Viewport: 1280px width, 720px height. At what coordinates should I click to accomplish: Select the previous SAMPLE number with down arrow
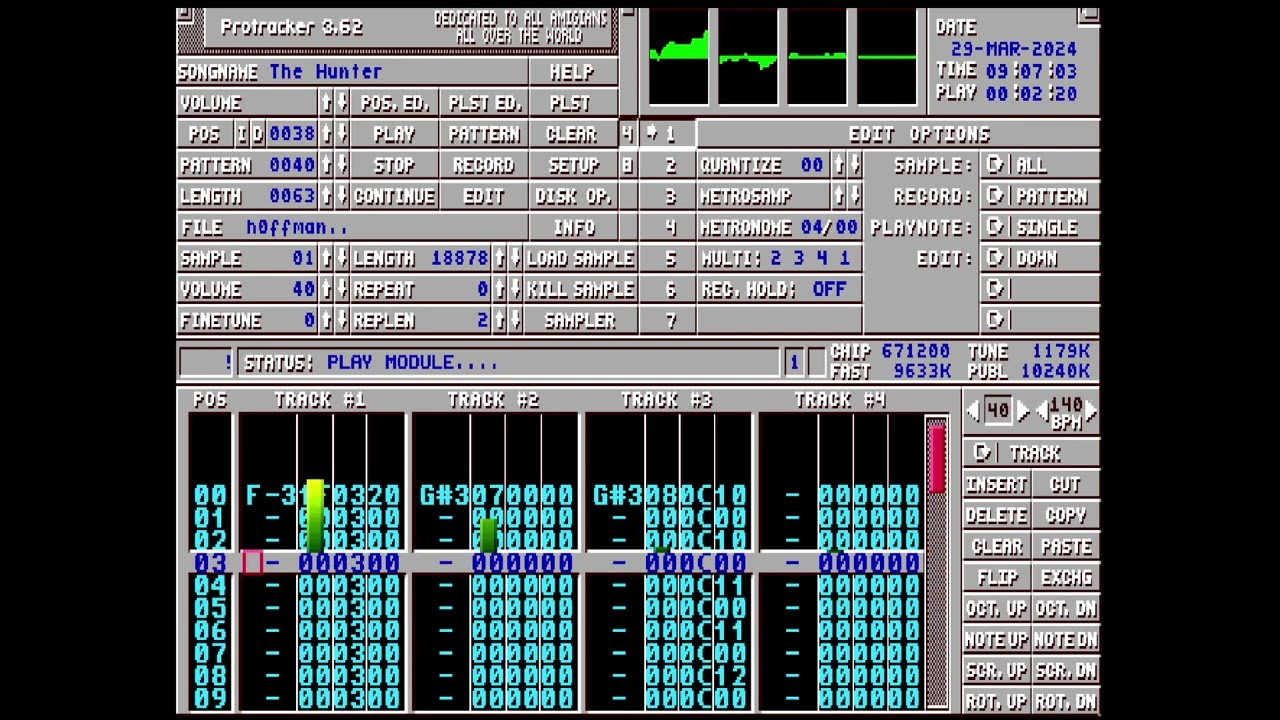[x=342, y=258]
